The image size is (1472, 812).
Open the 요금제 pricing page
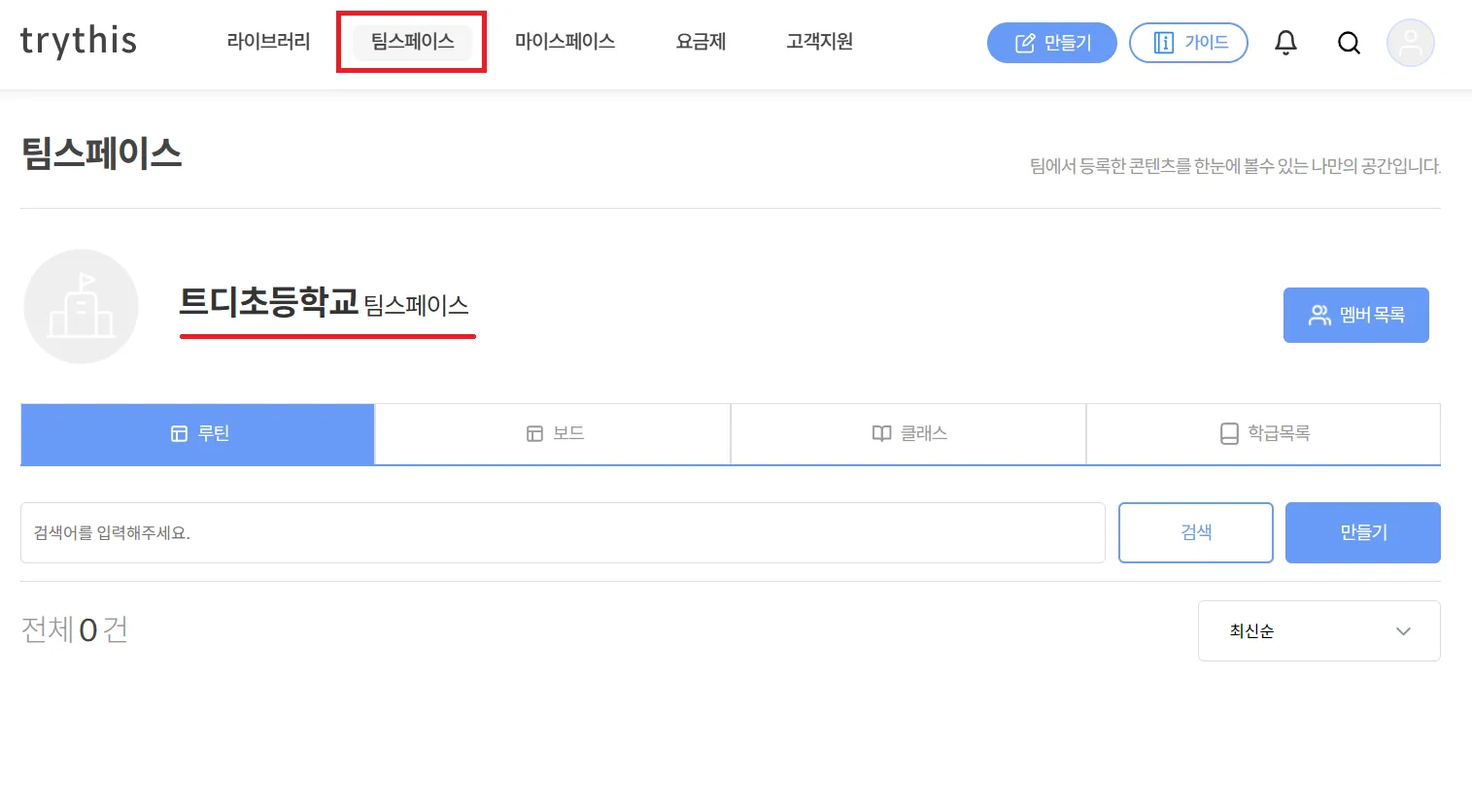point(701,42)
